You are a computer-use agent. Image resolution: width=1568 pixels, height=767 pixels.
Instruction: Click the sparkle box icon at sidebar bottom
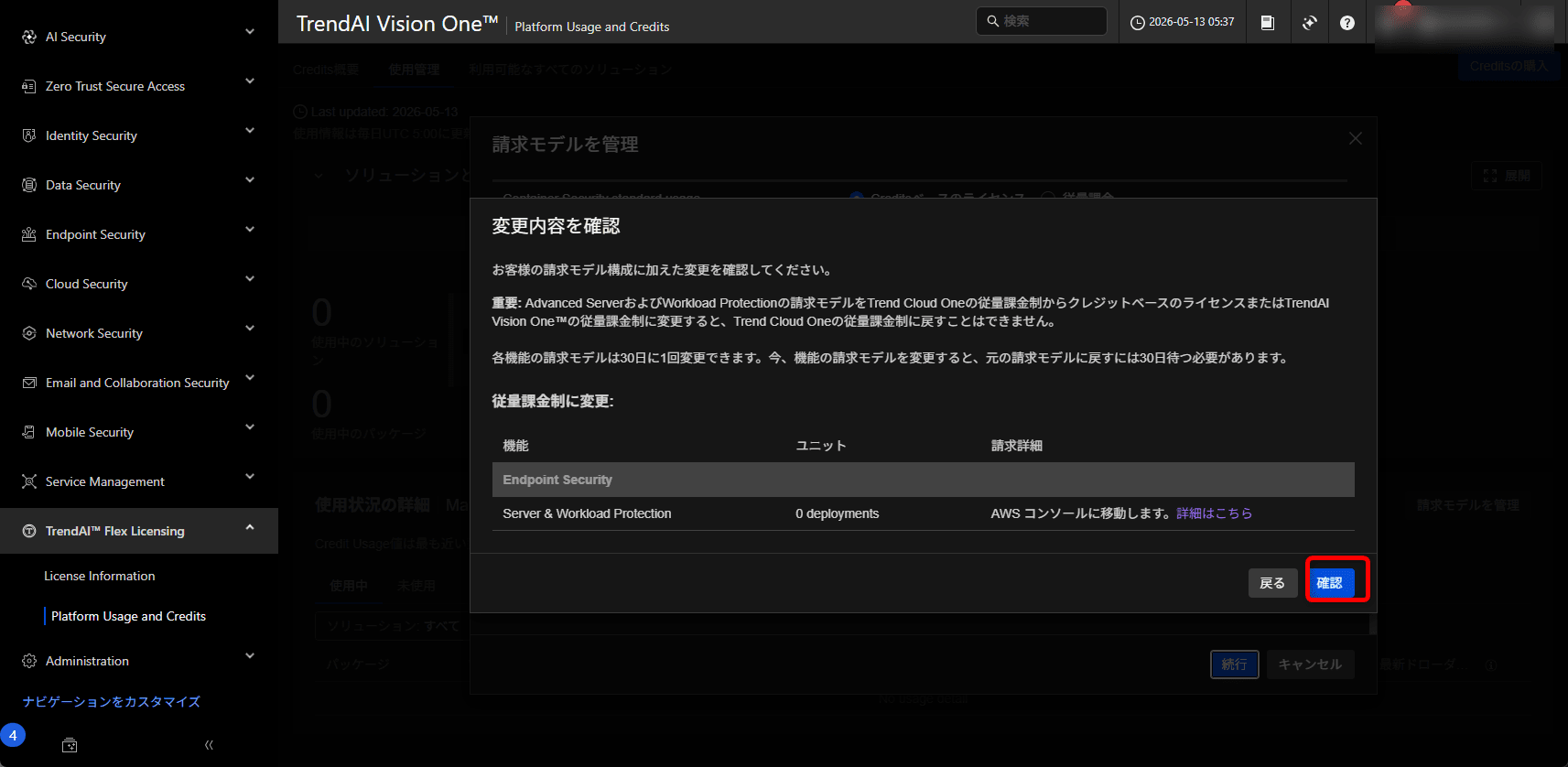click(x=70, y=745)
